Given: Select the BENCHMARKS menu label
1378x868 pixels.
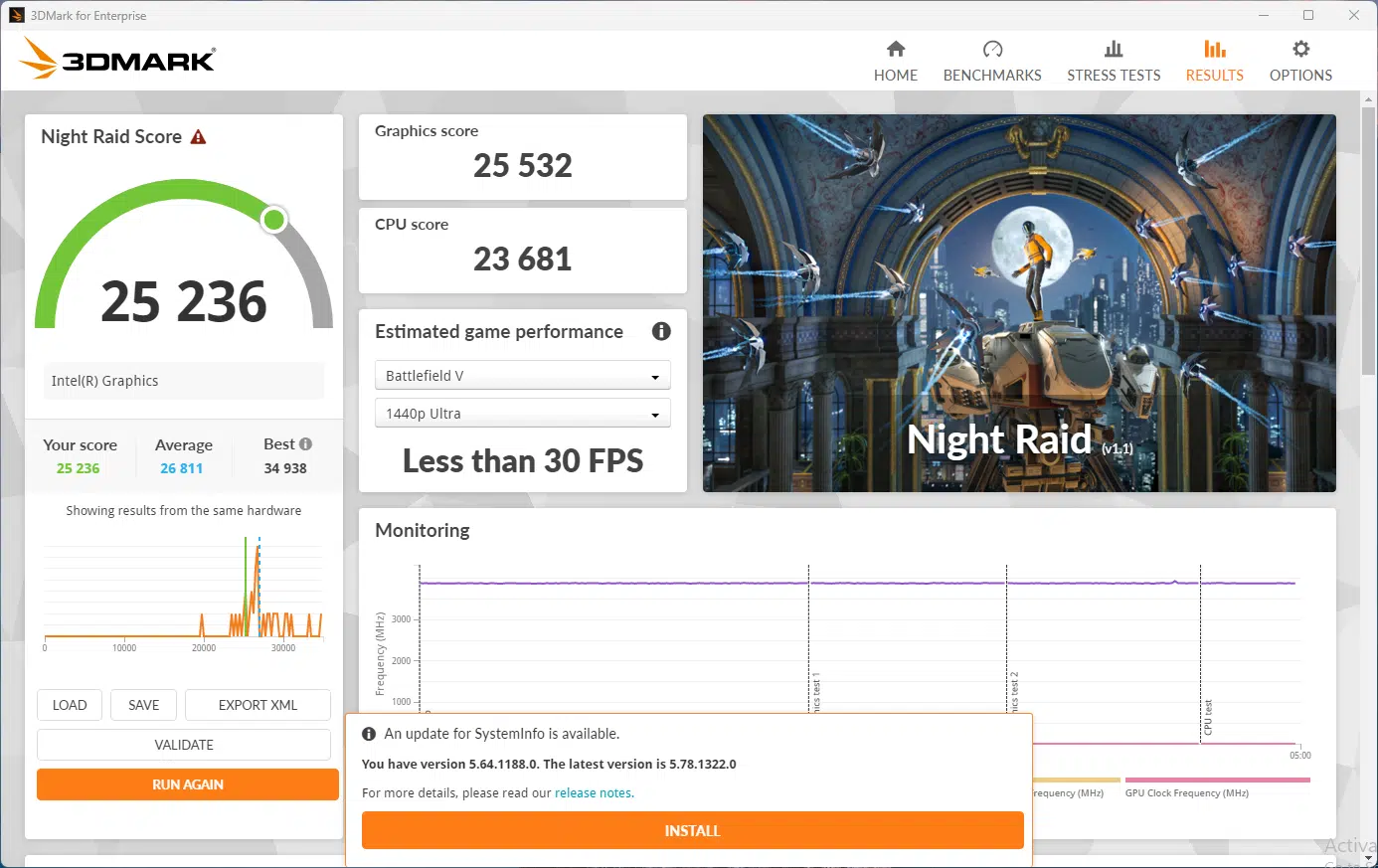Looking at the screenshot, I should coord(992,76).
